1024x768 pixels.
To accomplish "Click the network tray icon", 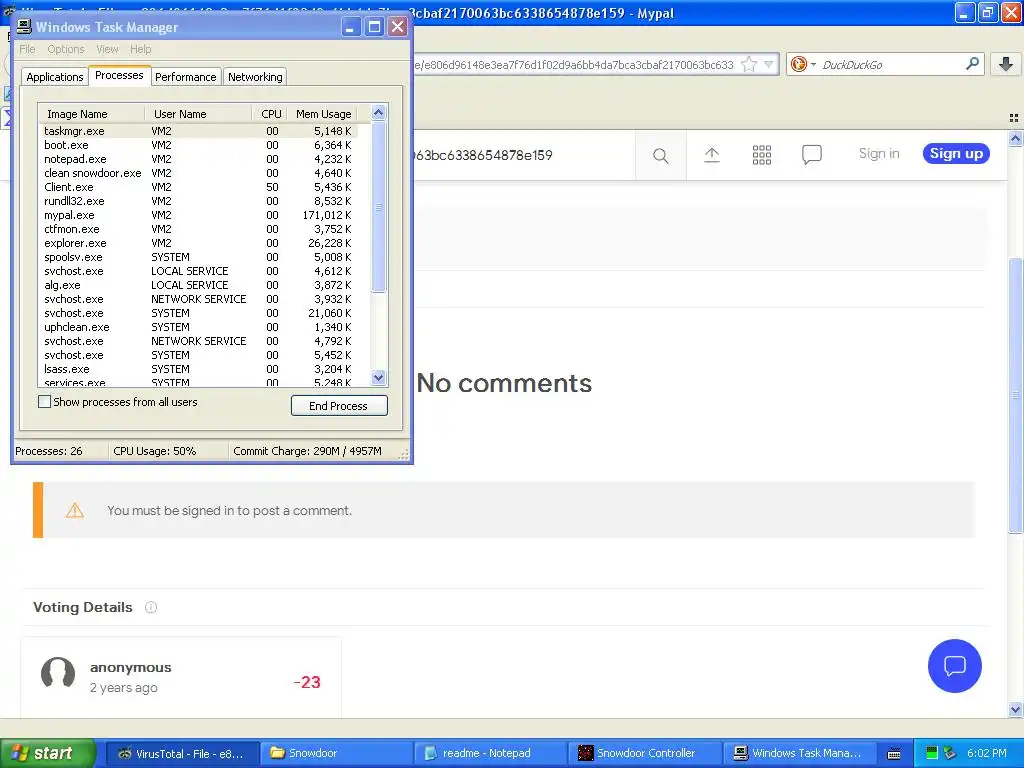I will click(x=950, y=753).
